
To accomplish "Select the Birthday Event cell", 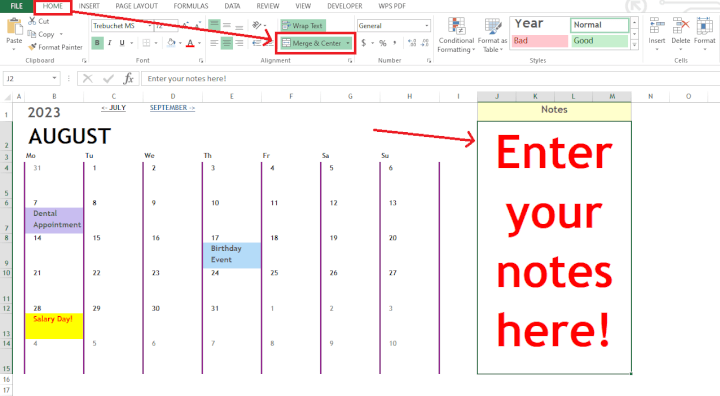I will 232,255.
